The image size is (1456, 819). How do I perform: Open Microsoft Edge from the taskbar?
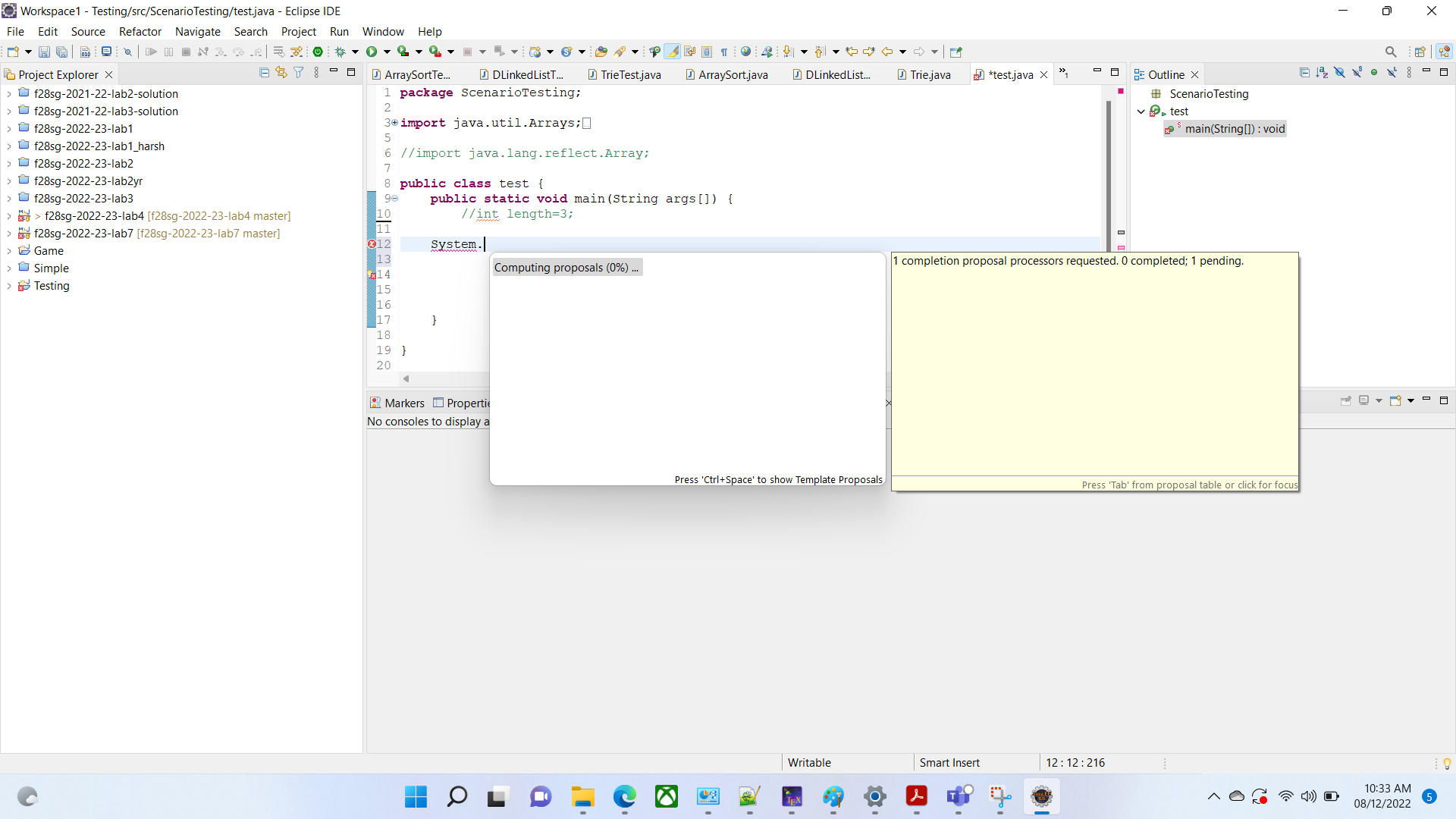click(625, 797)
